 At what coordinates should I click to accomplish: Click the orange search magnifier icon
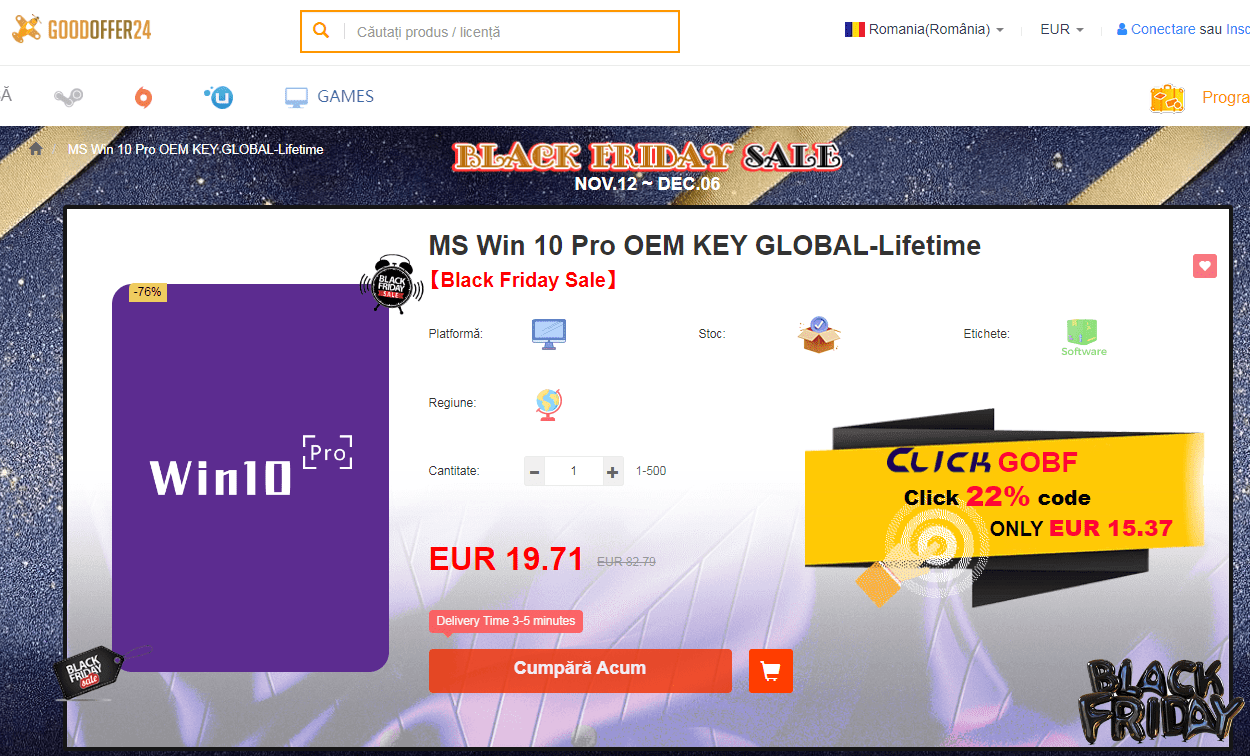pos(321,31)
